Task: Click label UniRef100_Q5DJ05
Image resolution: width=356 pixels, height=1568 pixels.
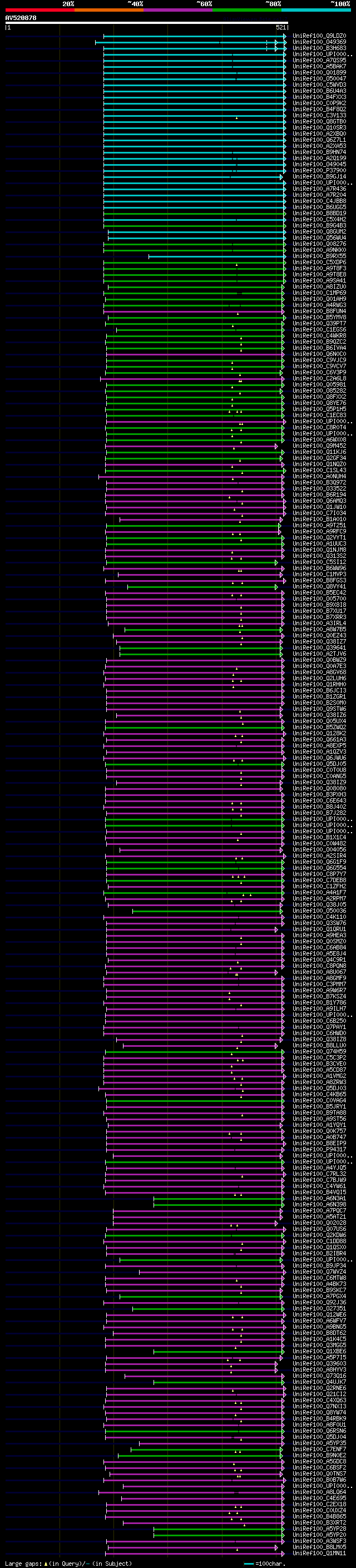Action: pyautogui.click(x=319, y=763)
